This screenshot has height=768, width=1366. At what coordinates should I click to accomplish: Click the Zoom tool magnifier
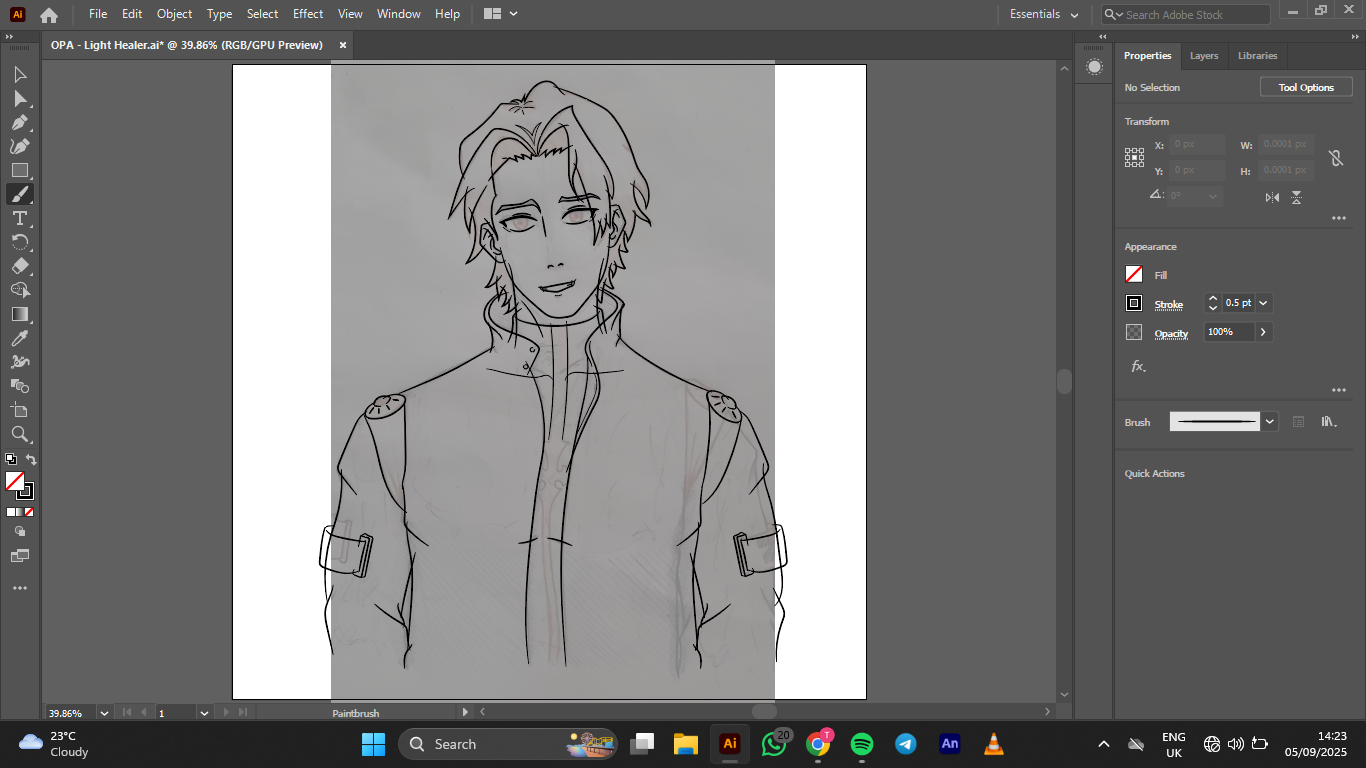[x=19, y=434]
